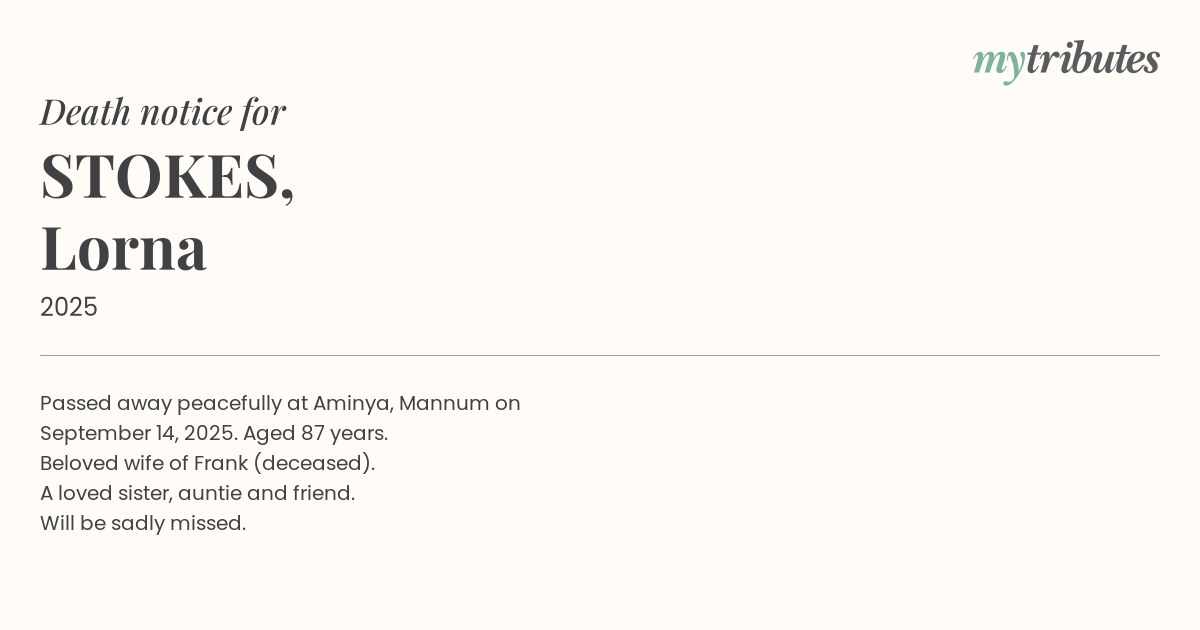
Task: Click the word "(deceased)"
Action: tap(314, 463)
